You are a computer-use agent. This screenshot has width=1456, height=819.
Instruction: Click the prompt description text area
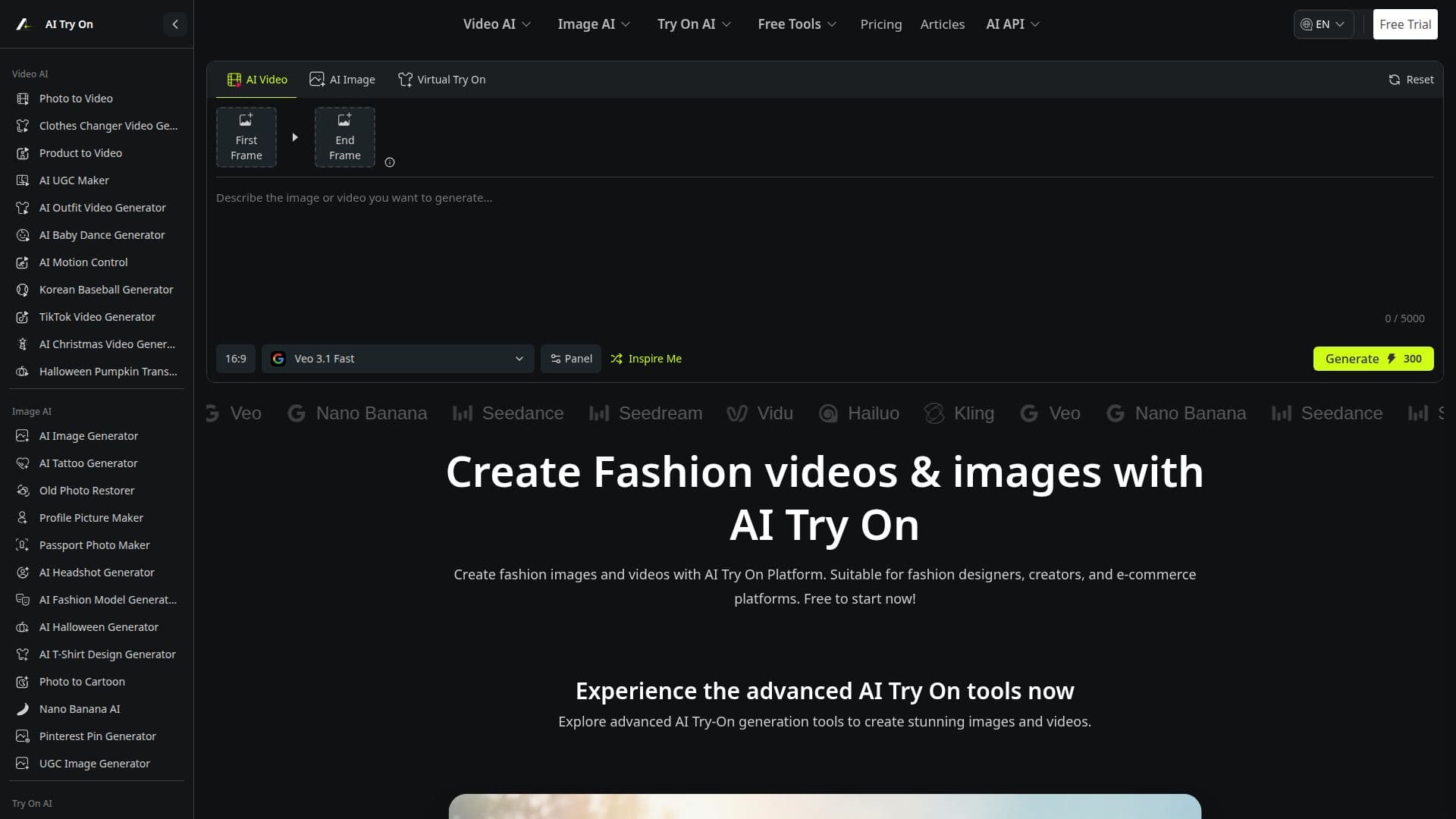point(825,250)
